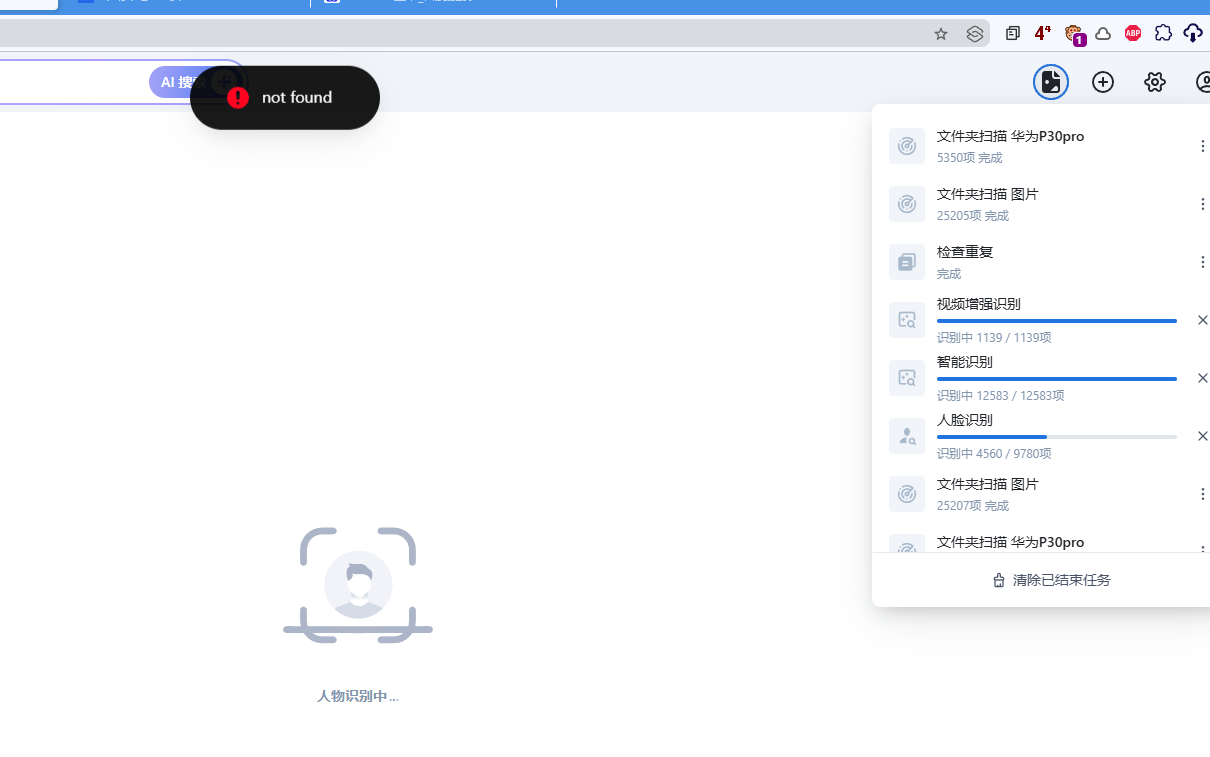
Task: Click the not found toast message
Action: pos(285,97)
